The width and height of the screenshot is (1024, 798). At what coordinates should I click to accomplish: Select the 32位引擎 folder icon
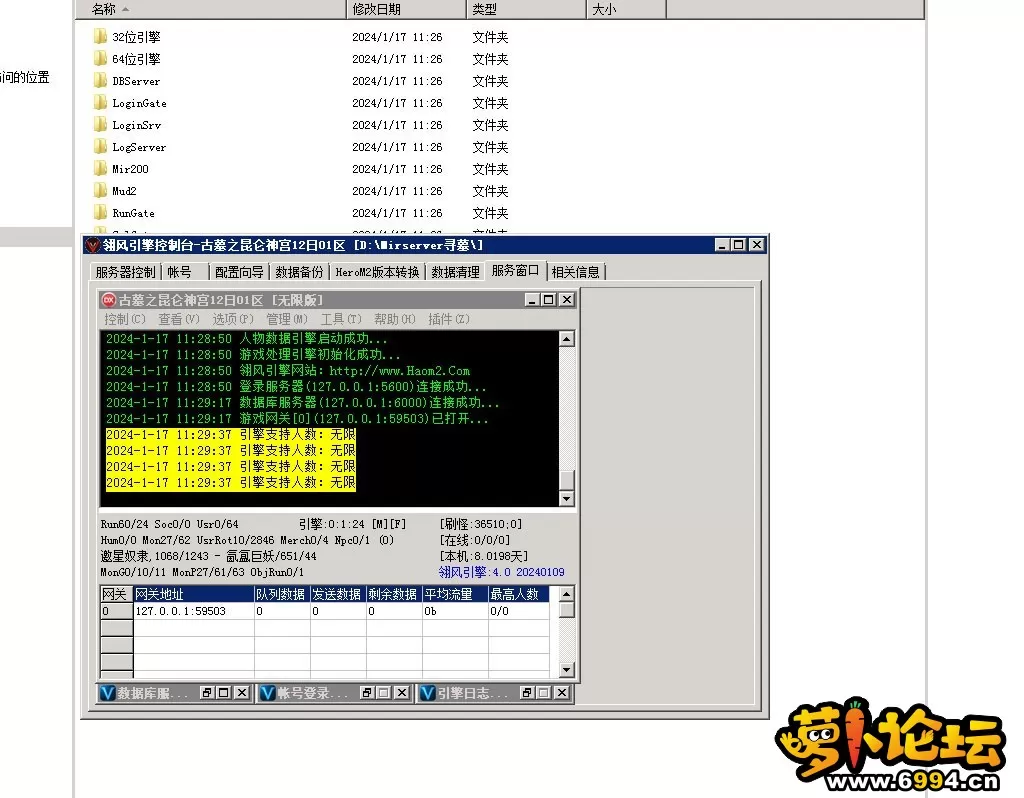[100, 37]
